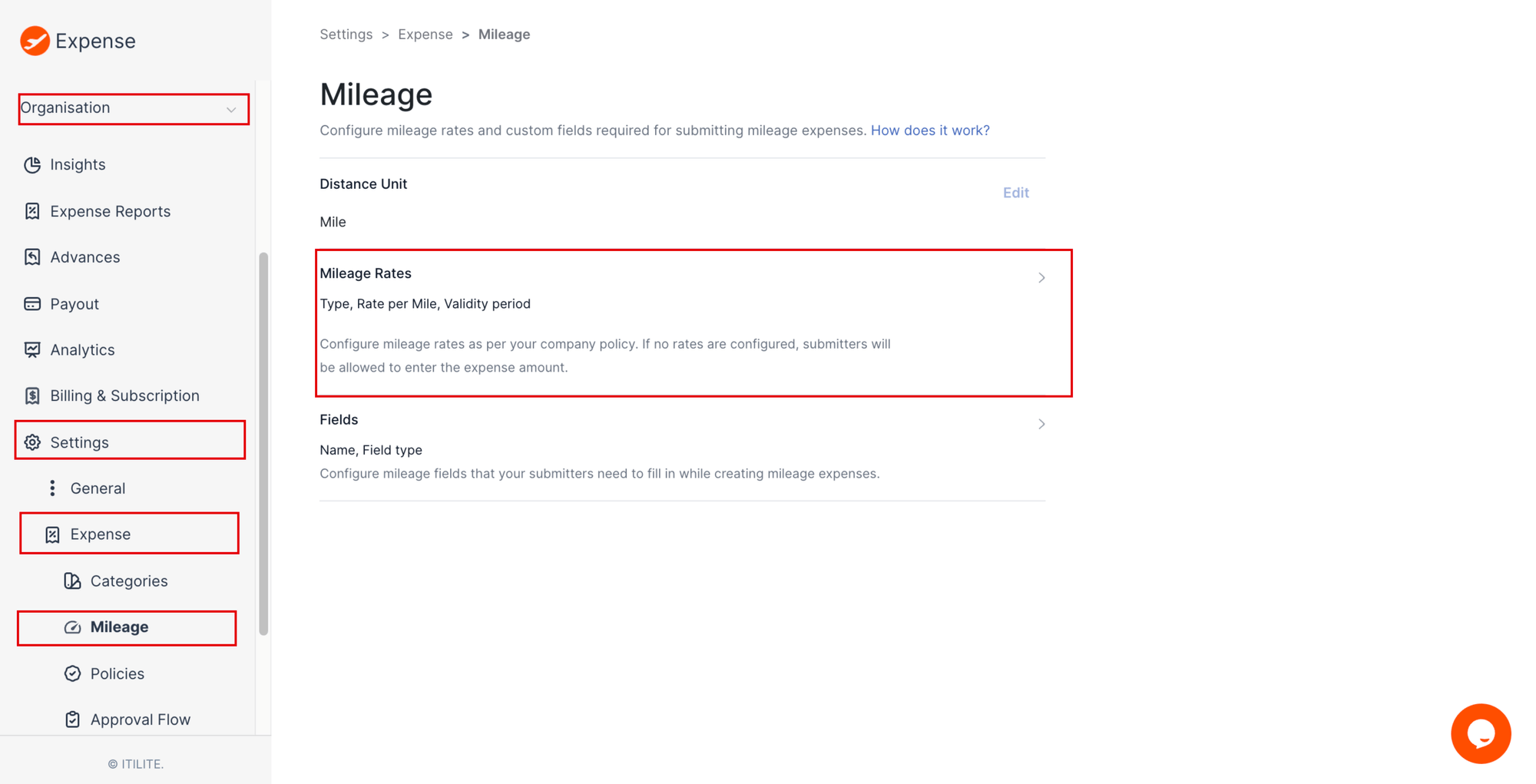The width and height of the screenshot is (1536, 784).
Task: Click the Expense breadcrumb link
Action: click(425, 35)
